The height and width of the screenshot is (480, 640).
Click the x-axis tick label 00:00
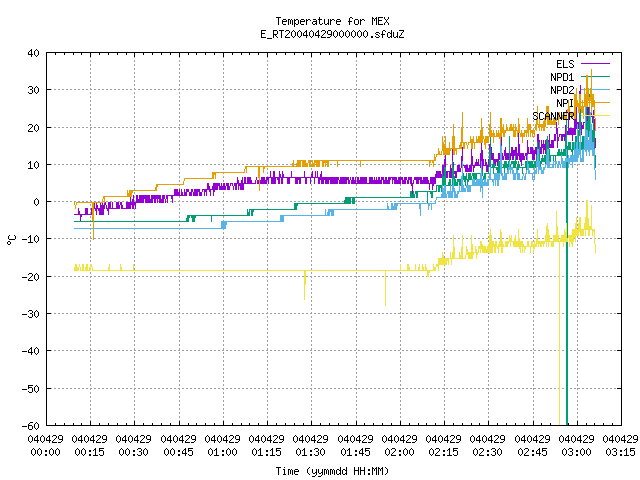point(45,452)
